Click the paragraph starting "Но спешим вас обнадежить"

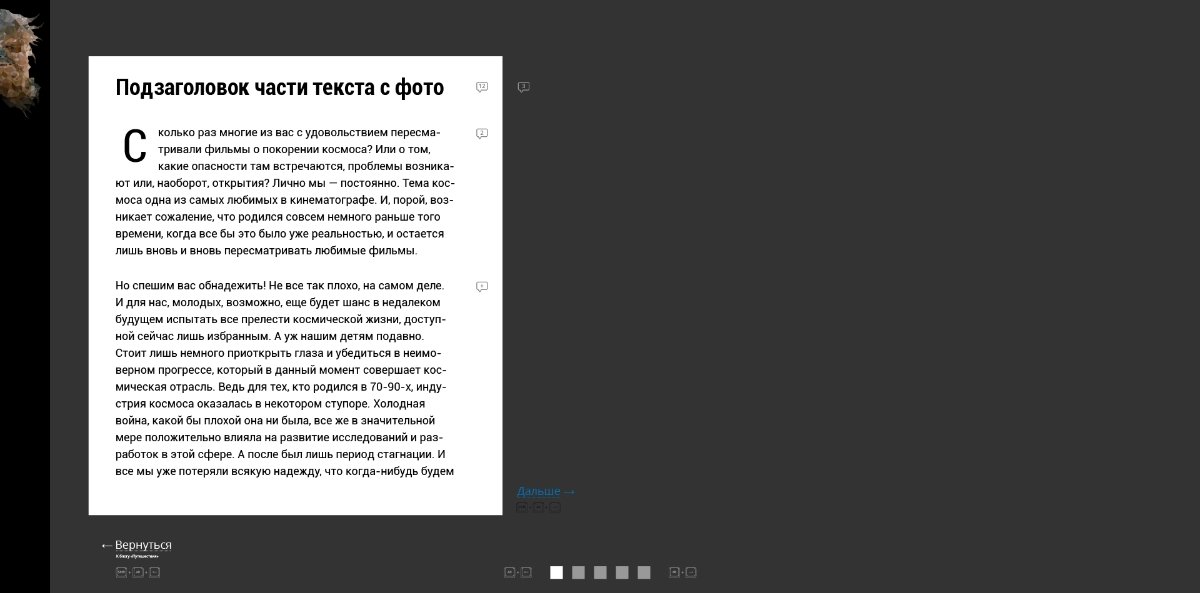click(x=285, y=378)
